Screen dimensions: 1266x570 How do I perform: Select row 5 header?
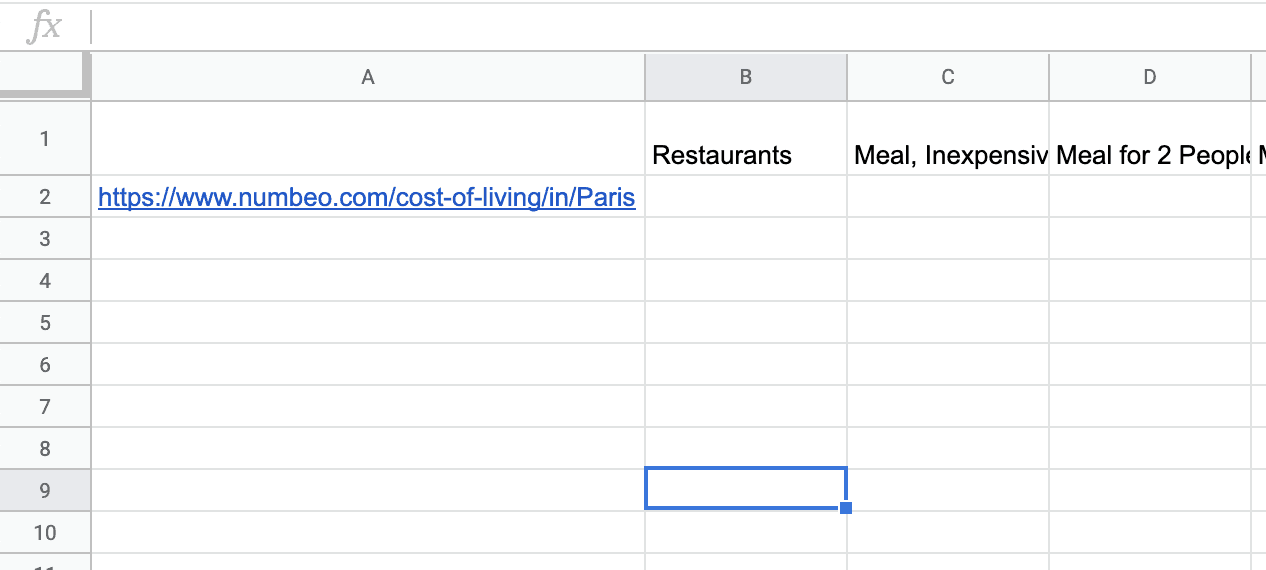(x=45, y=322)
